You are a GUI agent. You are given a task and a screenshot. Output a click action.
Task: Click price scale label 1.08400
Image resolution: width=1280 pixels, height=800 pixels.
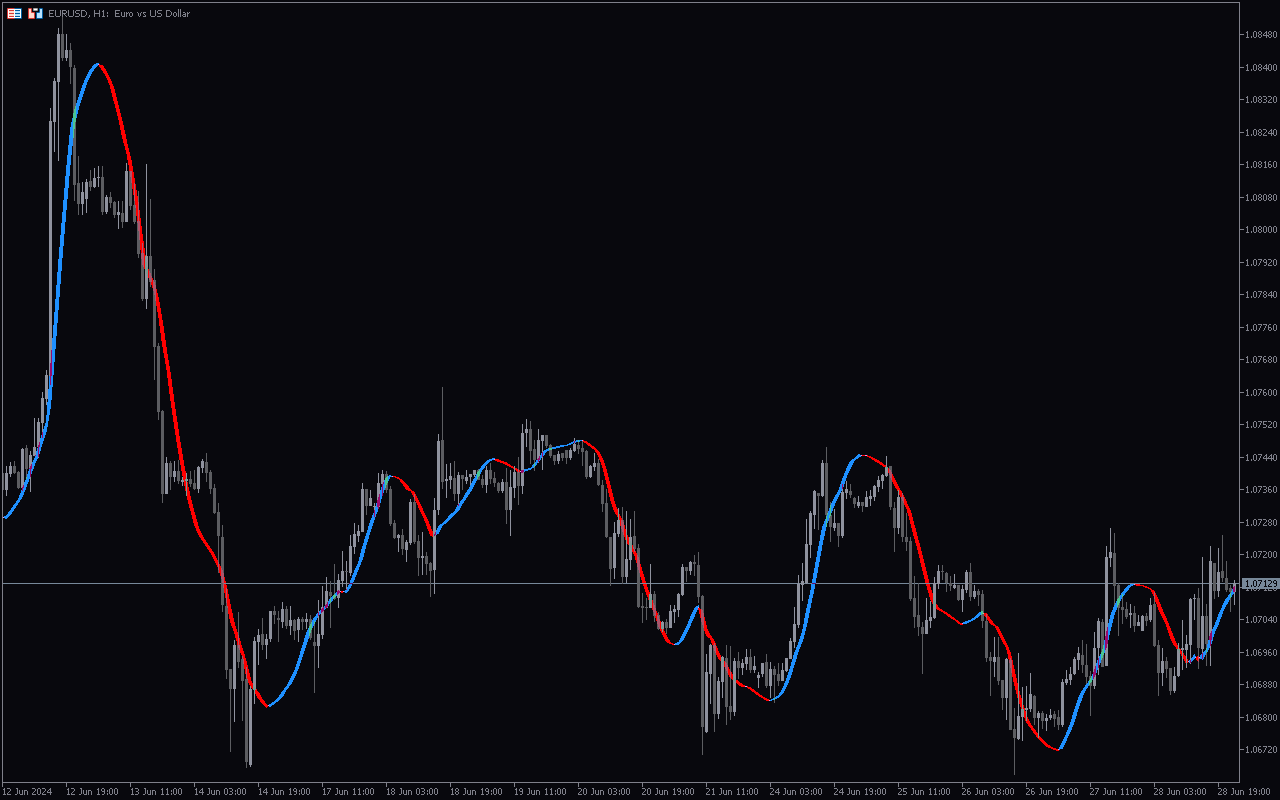1261,67
